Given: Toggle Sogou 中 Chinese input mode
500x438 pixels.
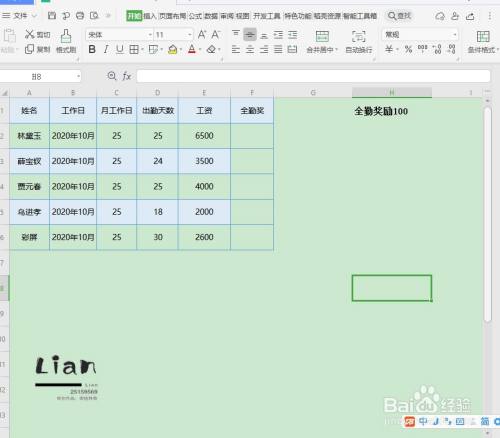Looking at the screenshot, I should point(423,421).
